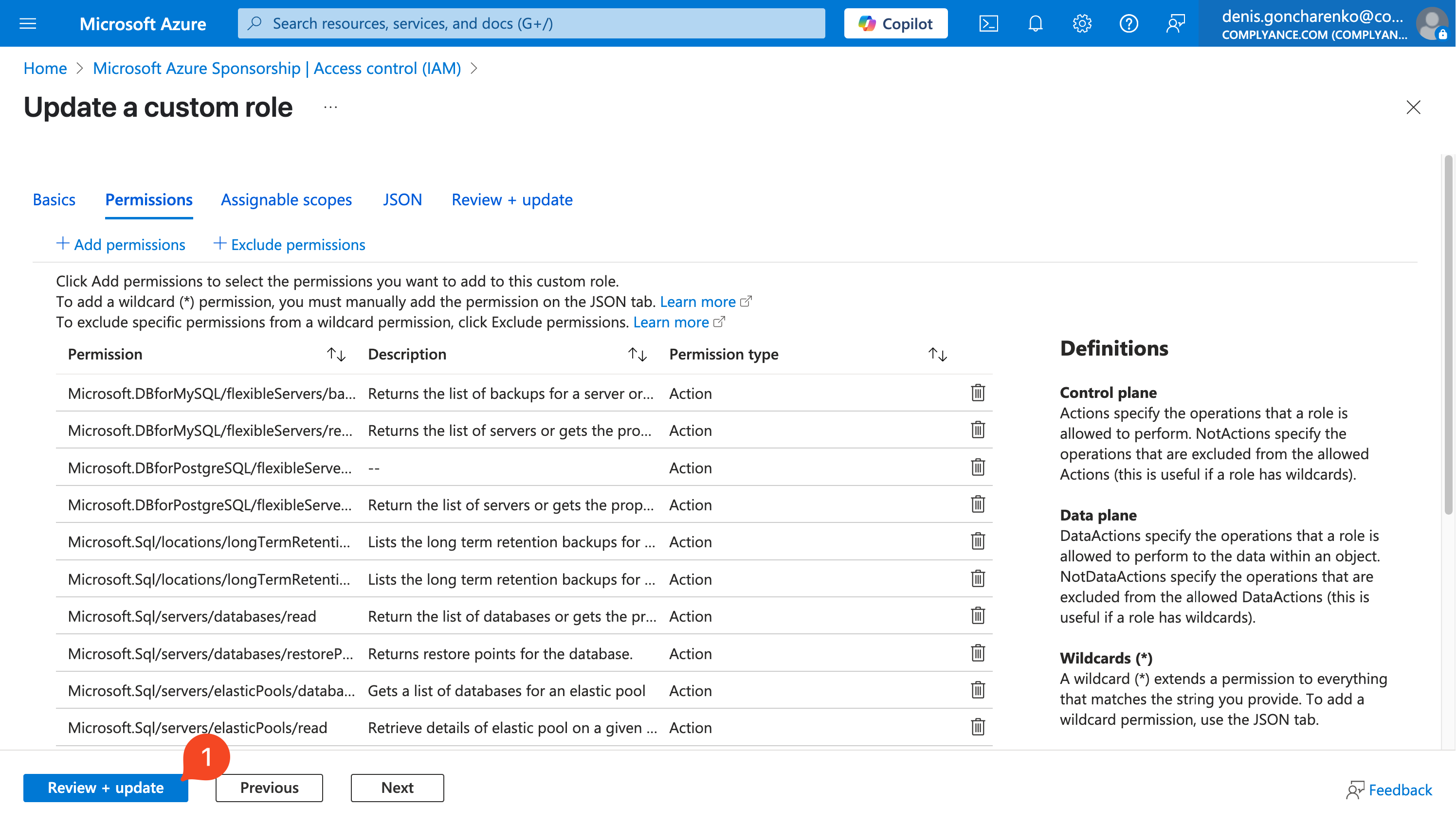
Task: Open the Assignable scopes tab
Action: coord(286,199)
